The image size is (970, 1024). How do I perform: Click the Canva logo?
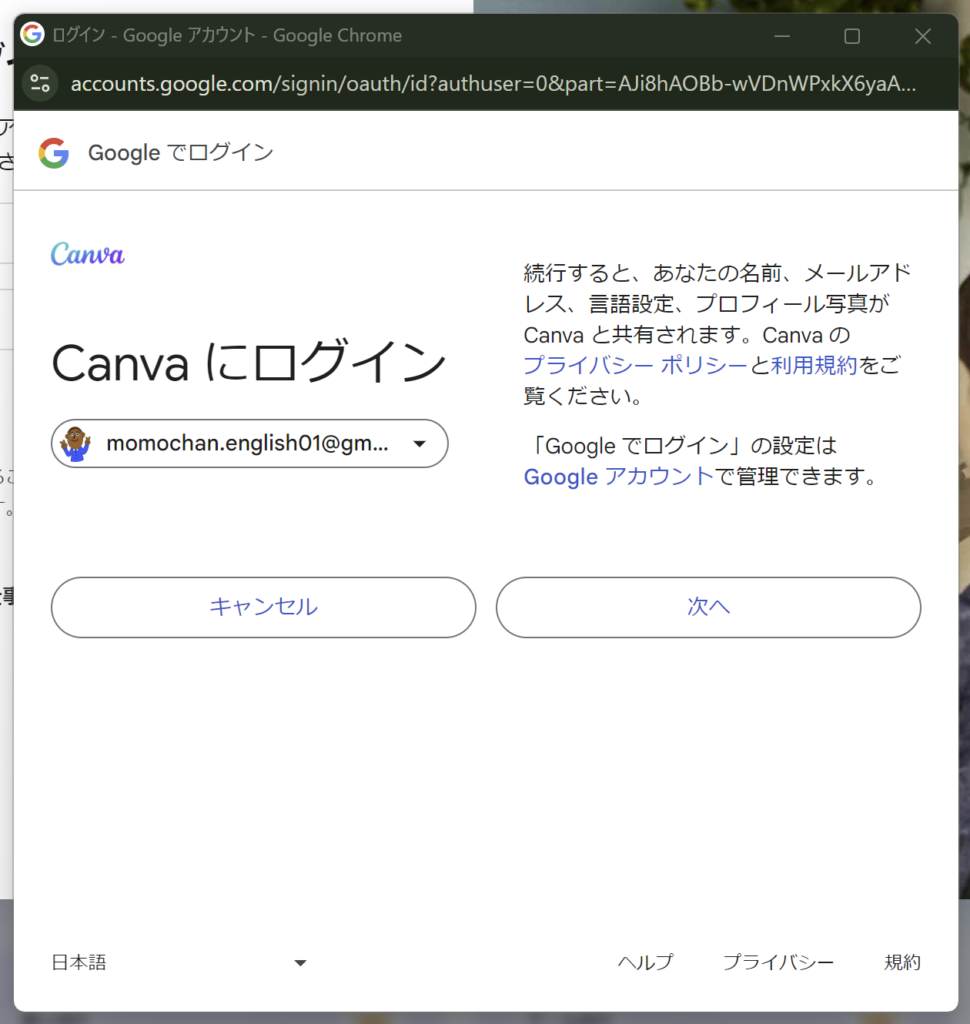pyautogui.click(x=88, y=254)
